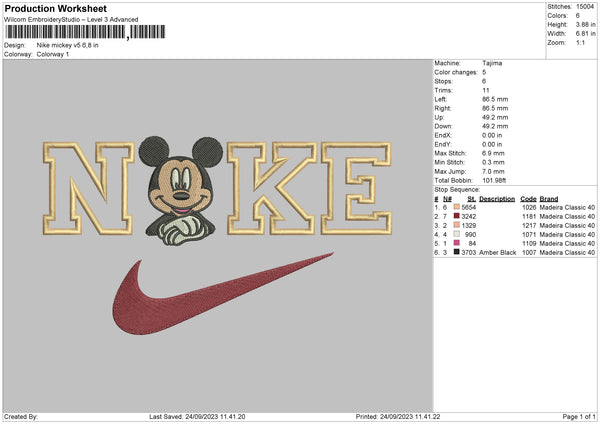Image resolution: width=600 pixels, height=424 pixels.
Task: Click the peach swatch for code 1217
Action: point(456,225)
